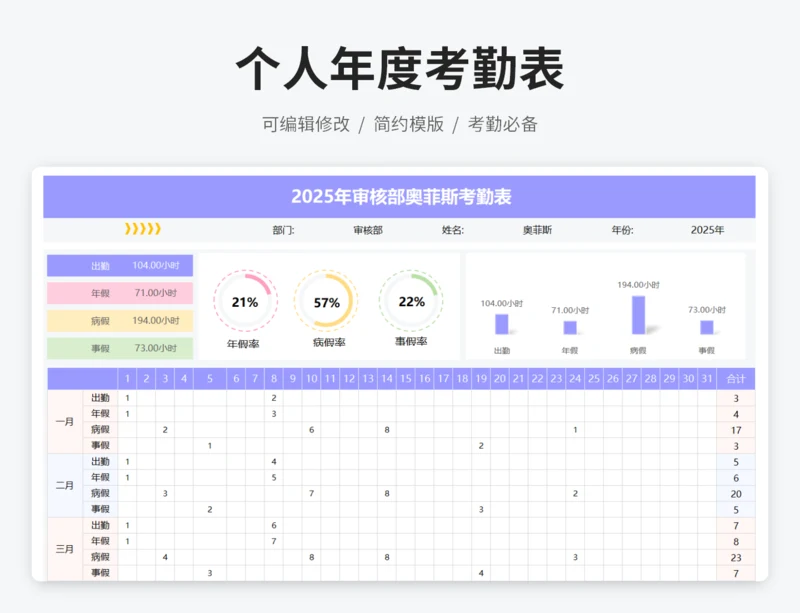Click the tallest 病假 bar in the chart
Viewport: 800px width, 613px height.
[x=638, y=314]
